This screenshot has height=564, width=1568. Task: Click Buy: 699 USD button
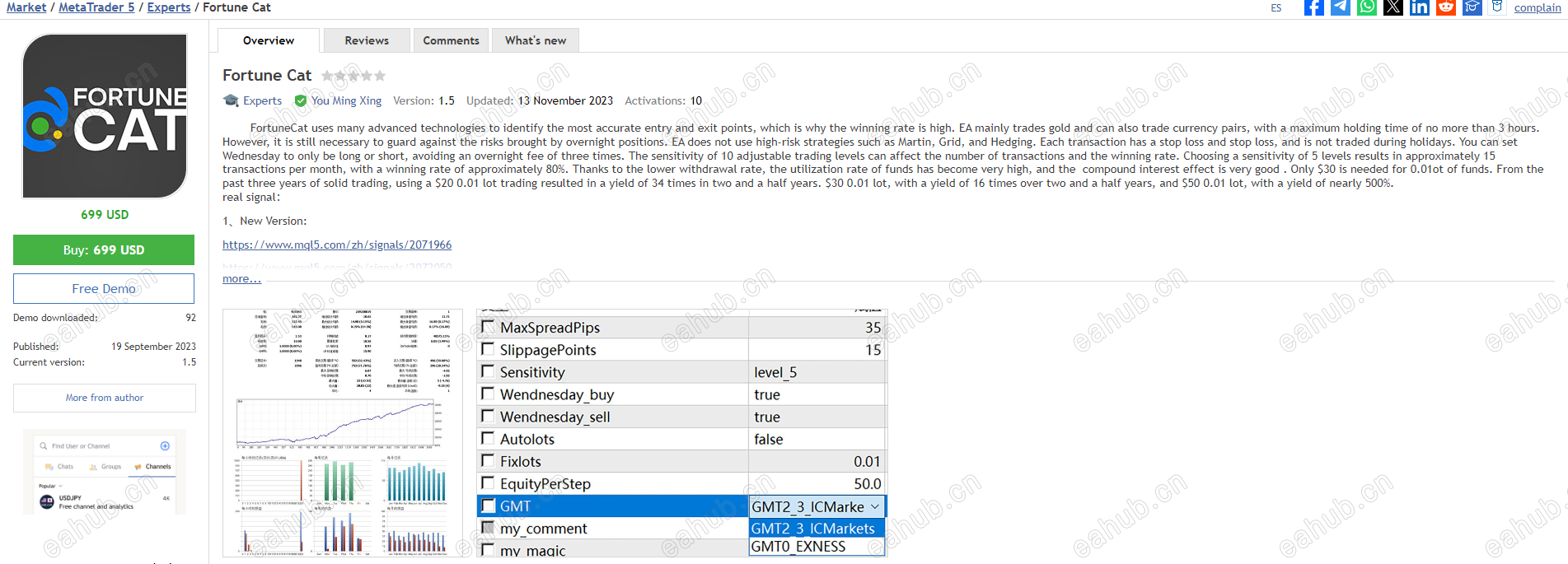click(x=104, y=249)
